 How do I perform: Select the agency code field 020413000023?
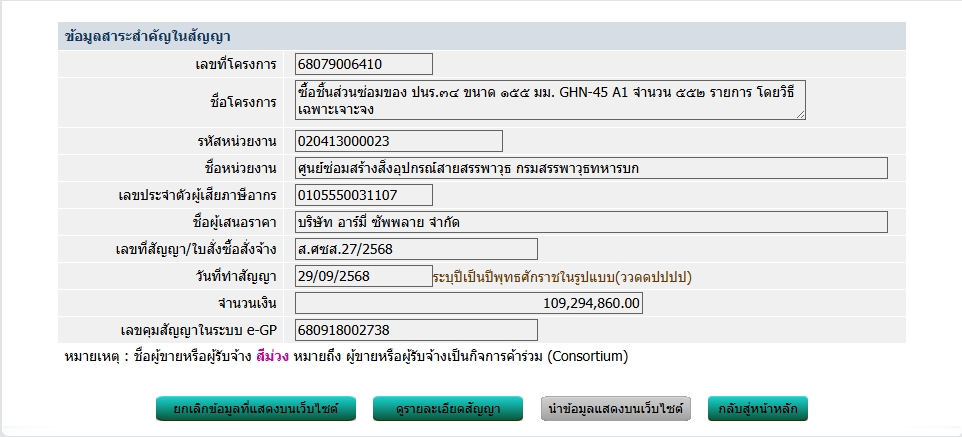pos(399,141)
